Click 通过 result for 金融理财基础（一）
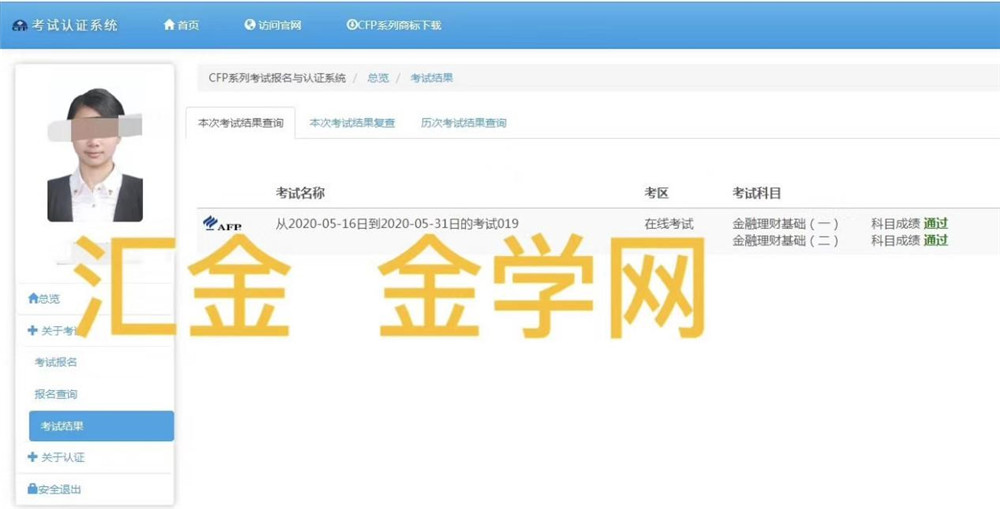Screen dimensions: 1000x509 935,224
